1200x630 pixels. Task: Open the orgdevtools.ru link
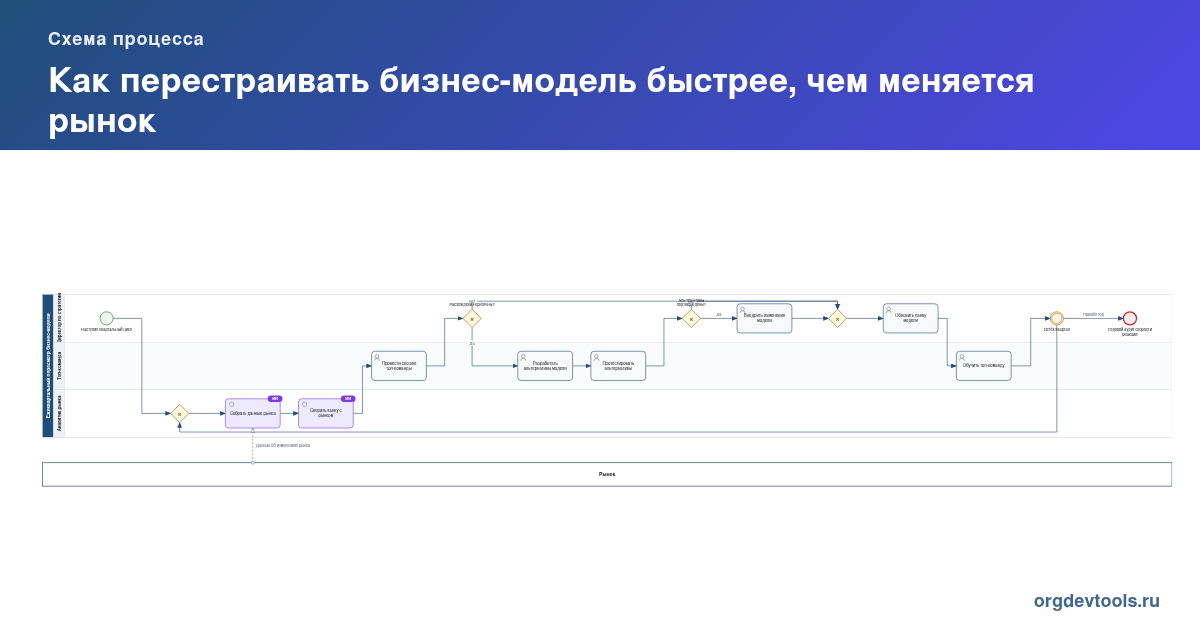pyautogui.click(x=1097, y=601)
